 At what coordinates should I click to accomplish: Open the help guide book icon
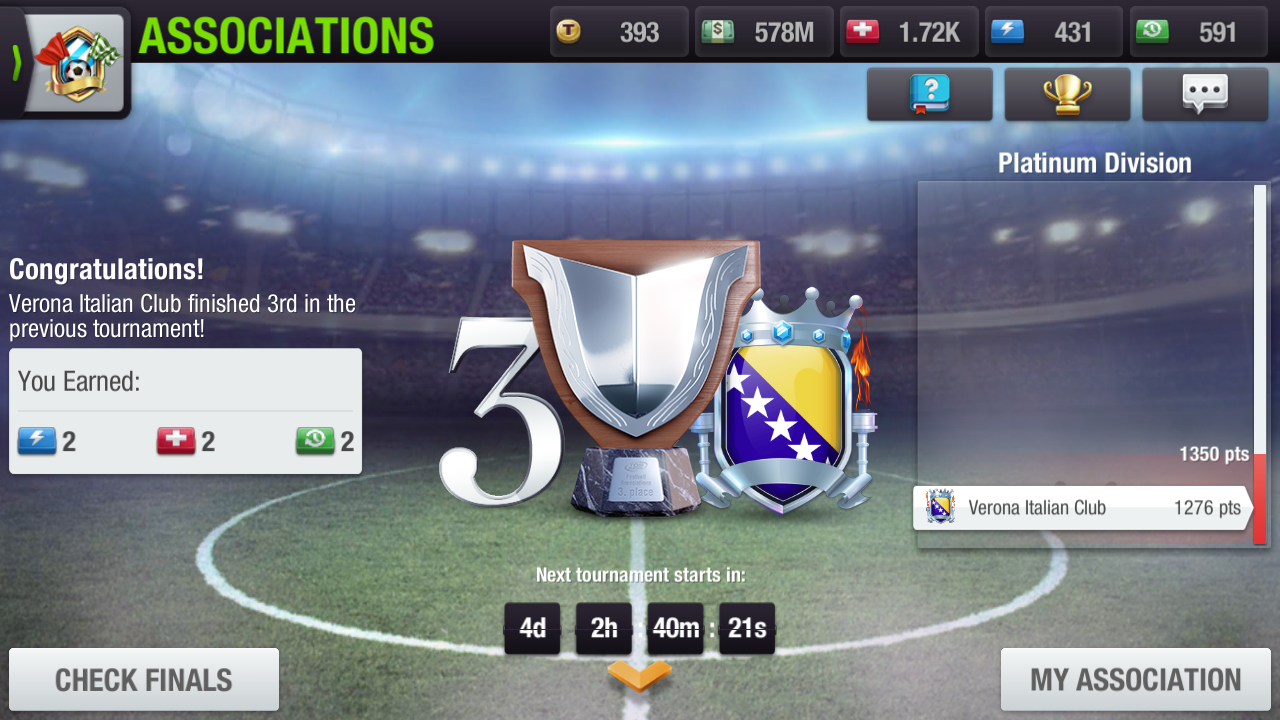pos(929,95)
